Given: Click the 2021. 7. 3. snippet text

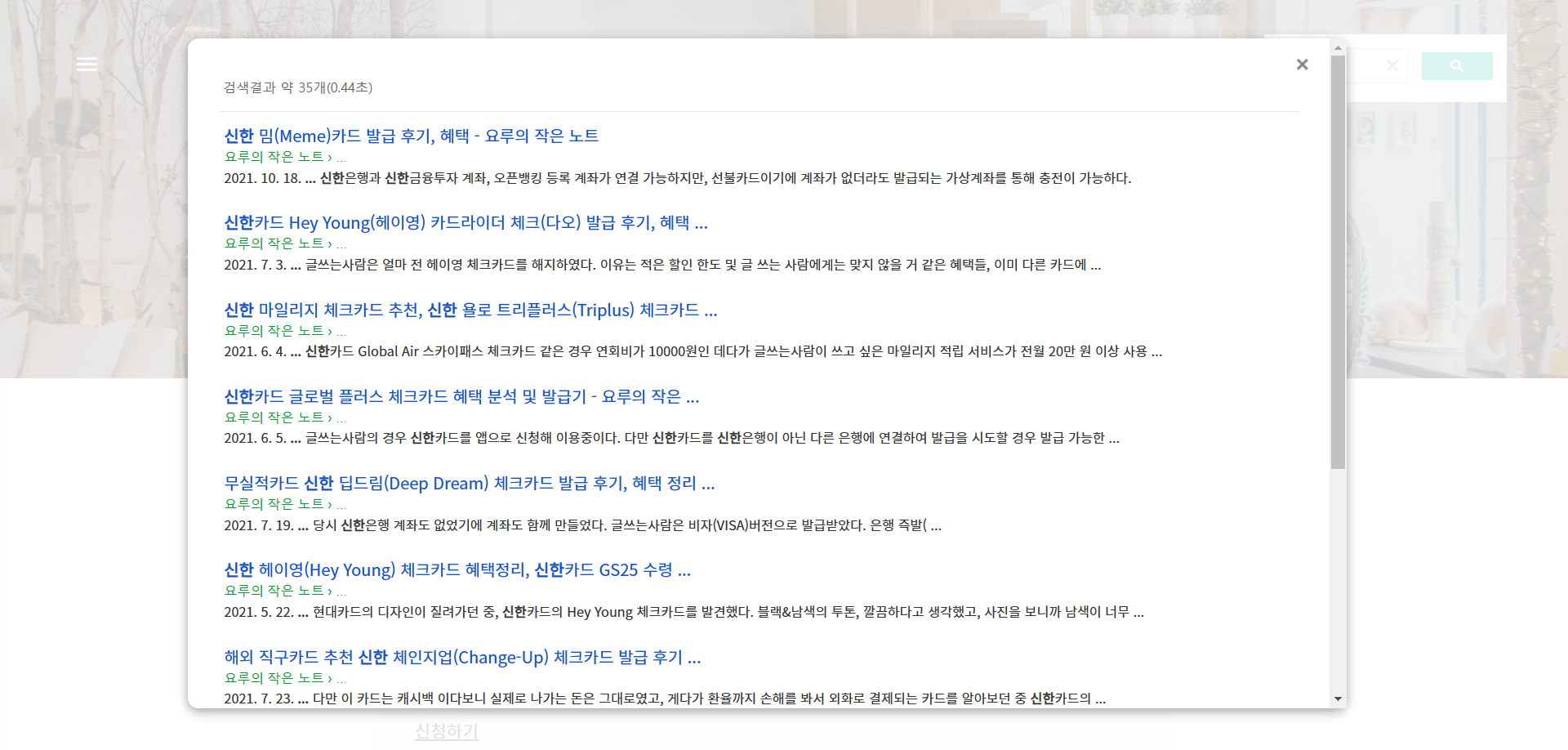Looking at the screenshot, I should [x=662, y=265].
